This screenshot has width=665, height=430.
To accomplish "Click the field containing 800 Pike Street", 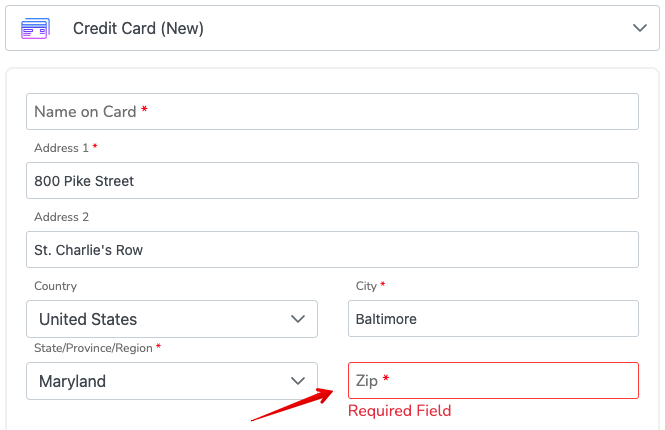I will pyautogui.click(x=332, y=181).
